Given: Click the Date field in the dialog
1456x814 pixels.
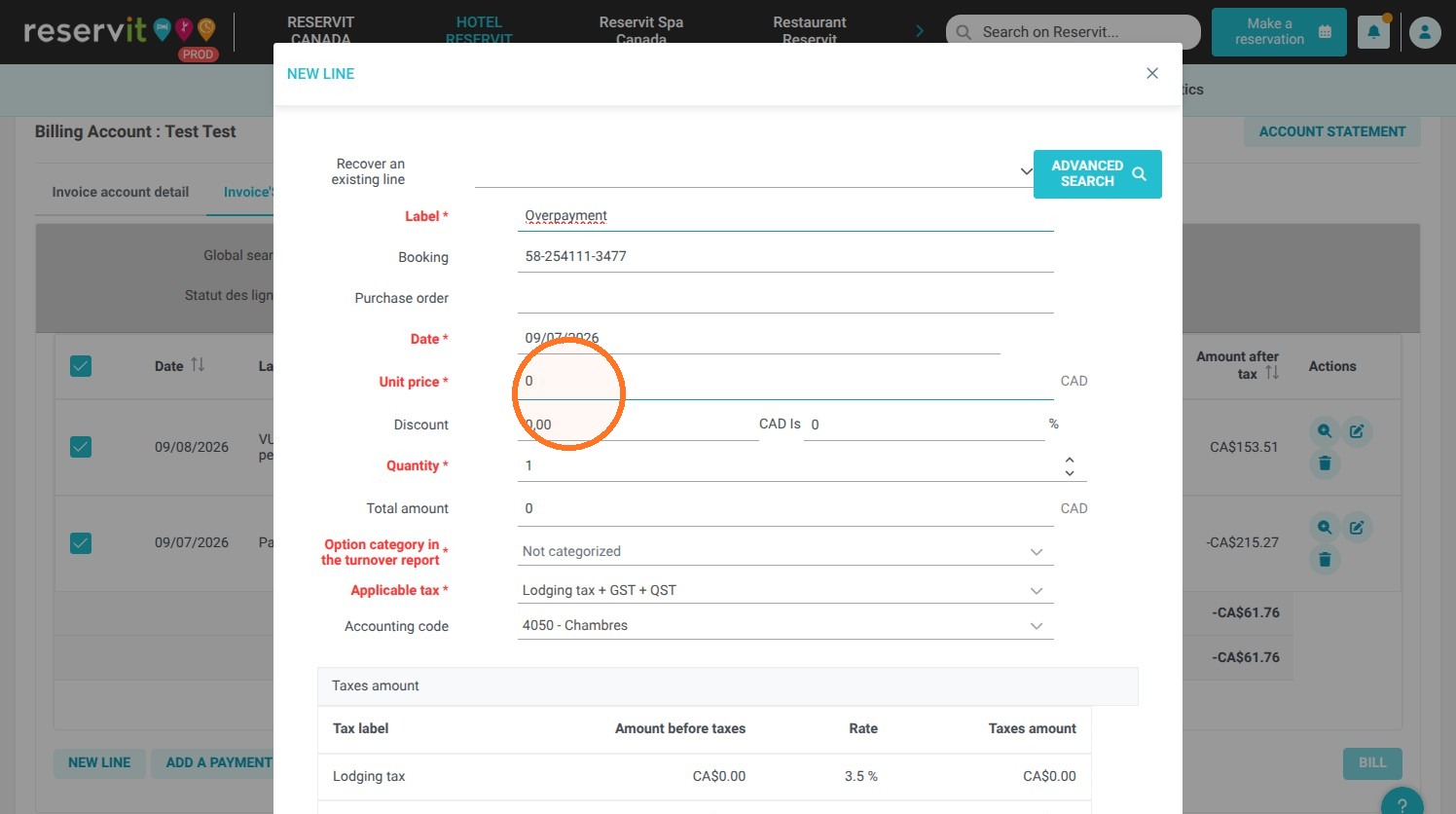Looking at the screenshot, I should 759,339.
